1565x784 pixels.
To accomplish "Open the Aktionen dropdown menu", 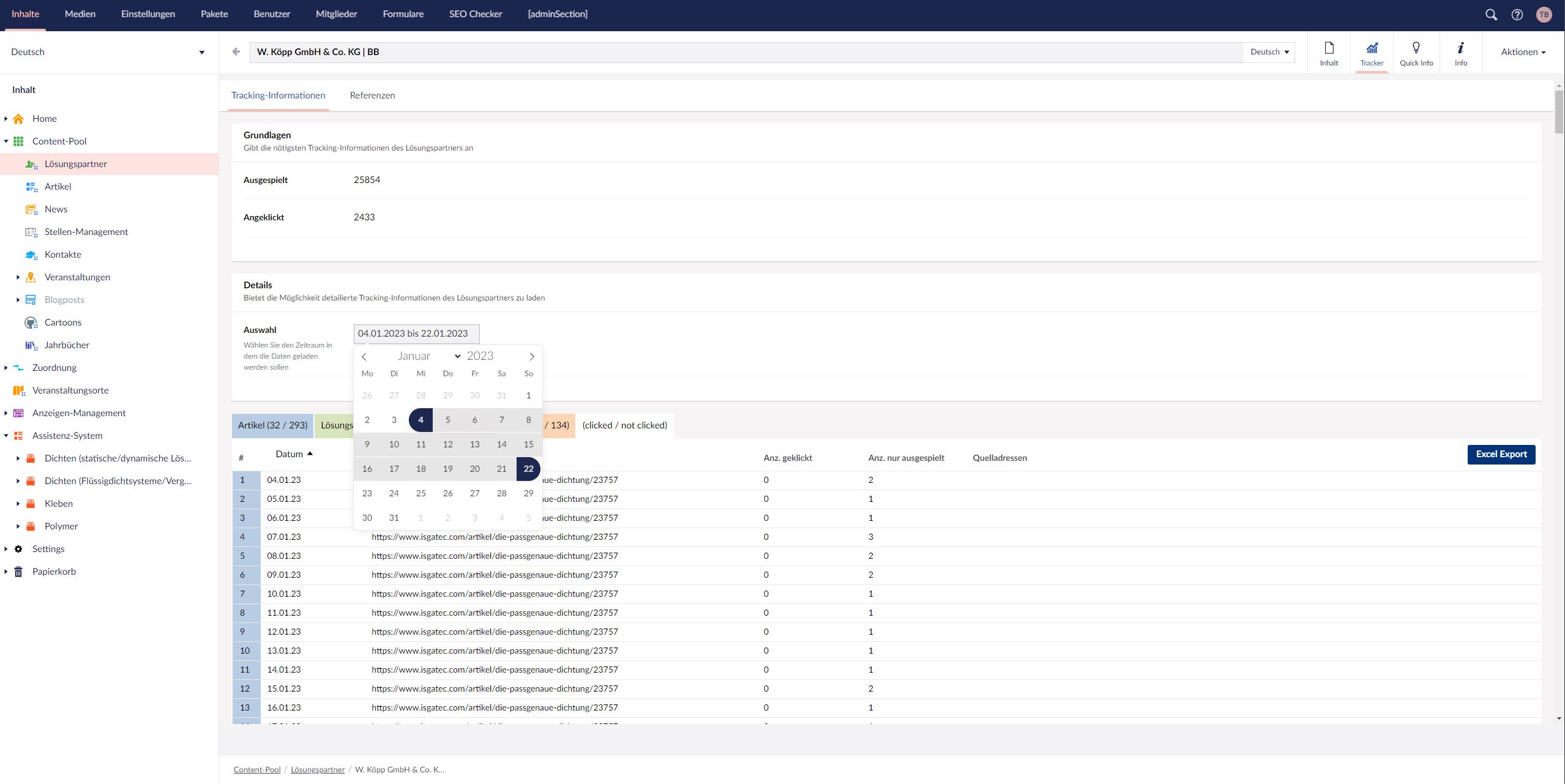I will (x=1523, y=52).
